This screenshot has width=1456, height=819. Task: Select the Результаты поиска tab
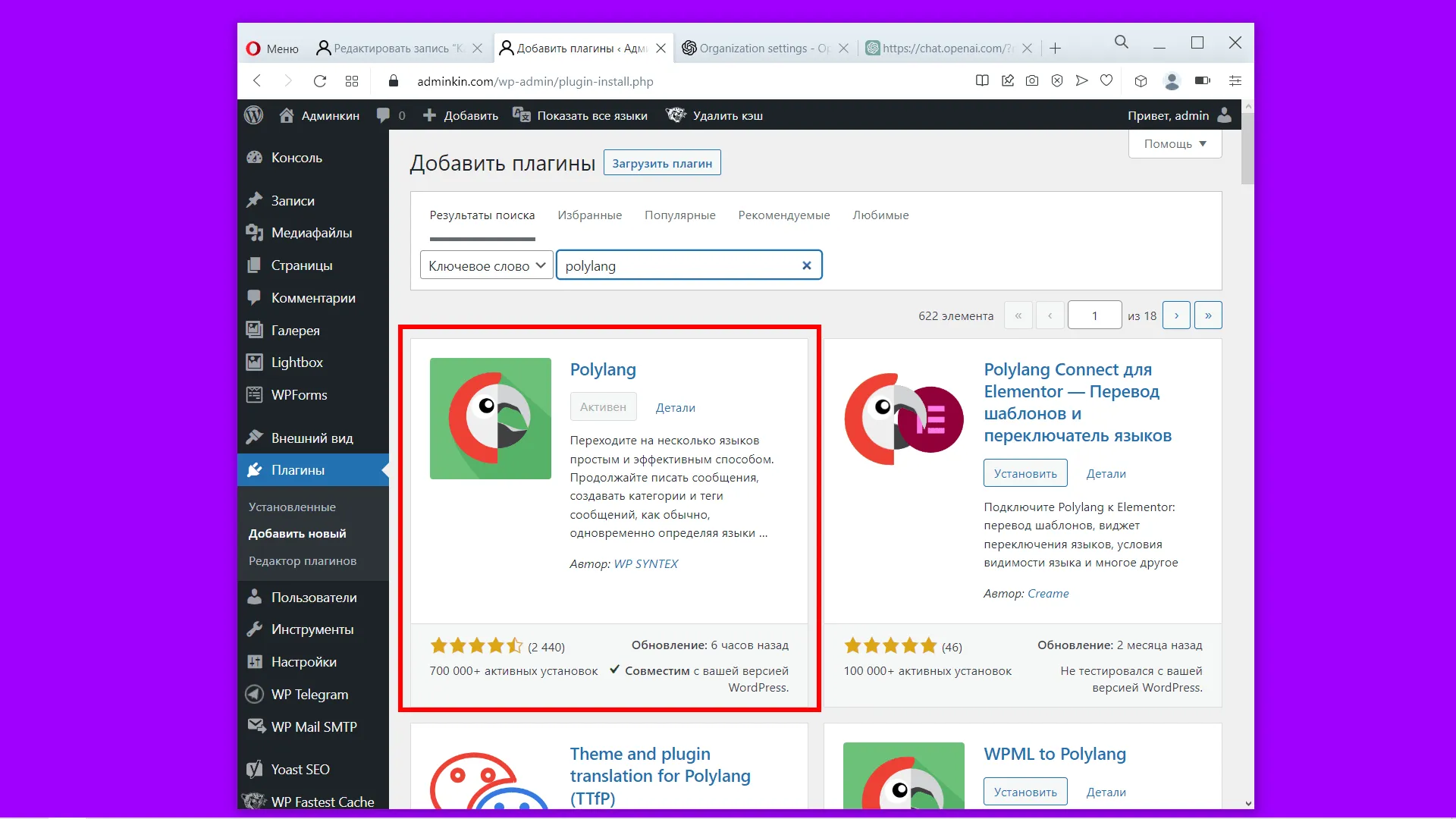tap(482, 215)
